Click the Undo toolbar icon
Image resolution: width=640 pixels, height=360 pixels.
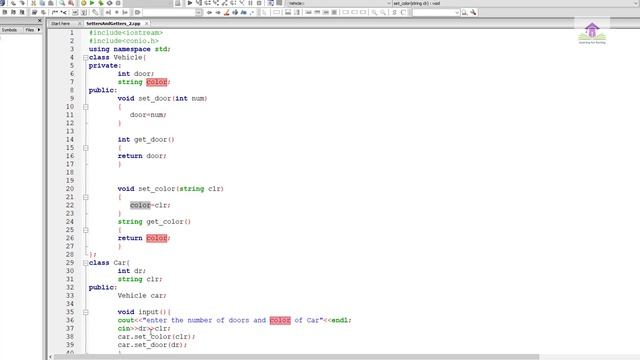13,3
